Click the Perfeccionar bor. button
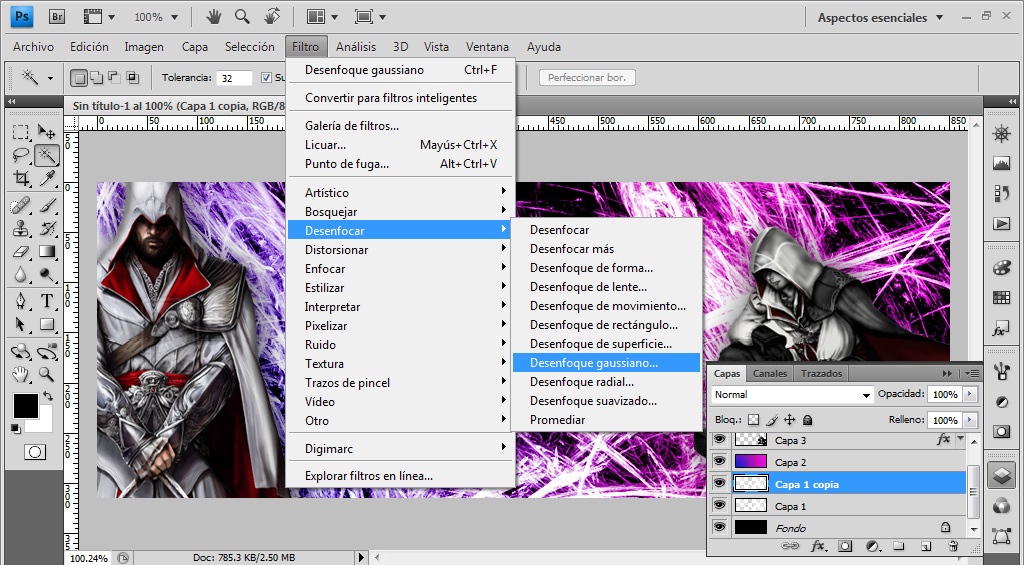Viewport: 1024px width, 565px height. coord(587,78)
